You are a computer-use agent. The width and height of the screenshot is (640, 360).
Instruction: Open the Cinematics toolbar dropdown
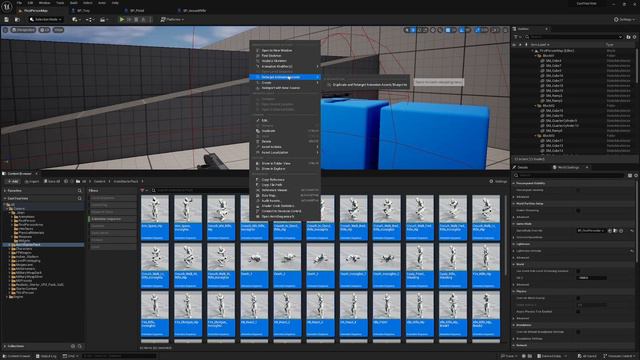coord(103,20)
